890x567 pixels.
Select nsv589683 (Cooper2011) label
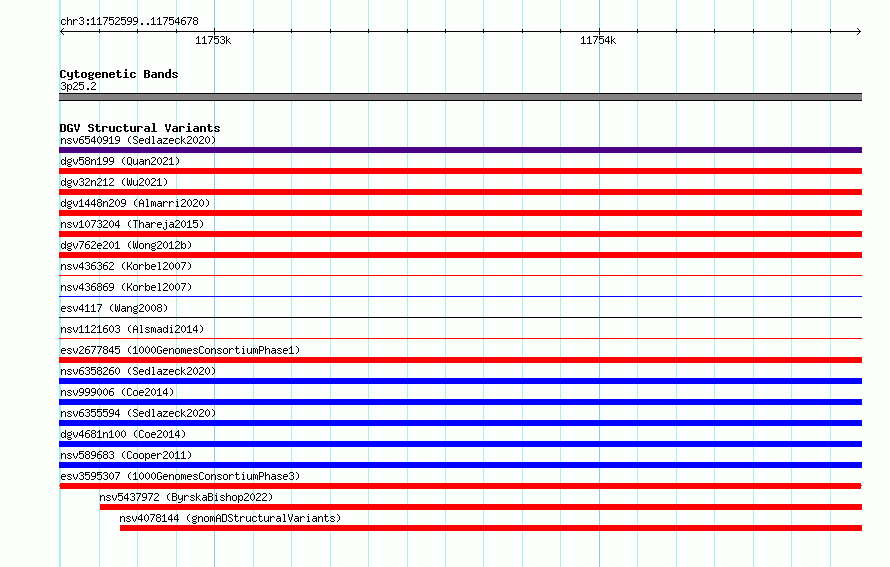[x=126, y=455]
